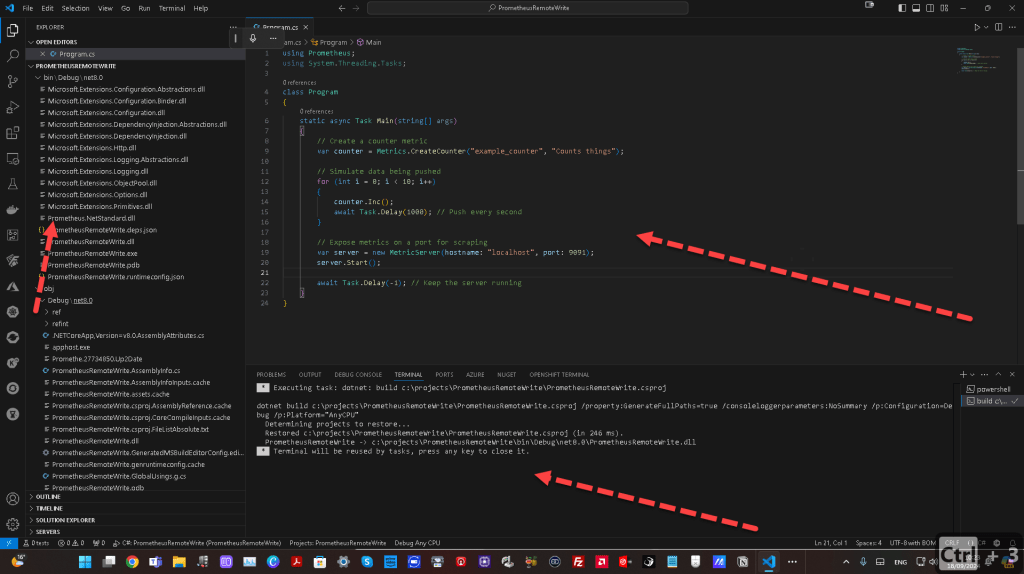Open Visual Studio Code from Windows taskbar
Viewport: 1024px width, 574px height.
(769, 562)
